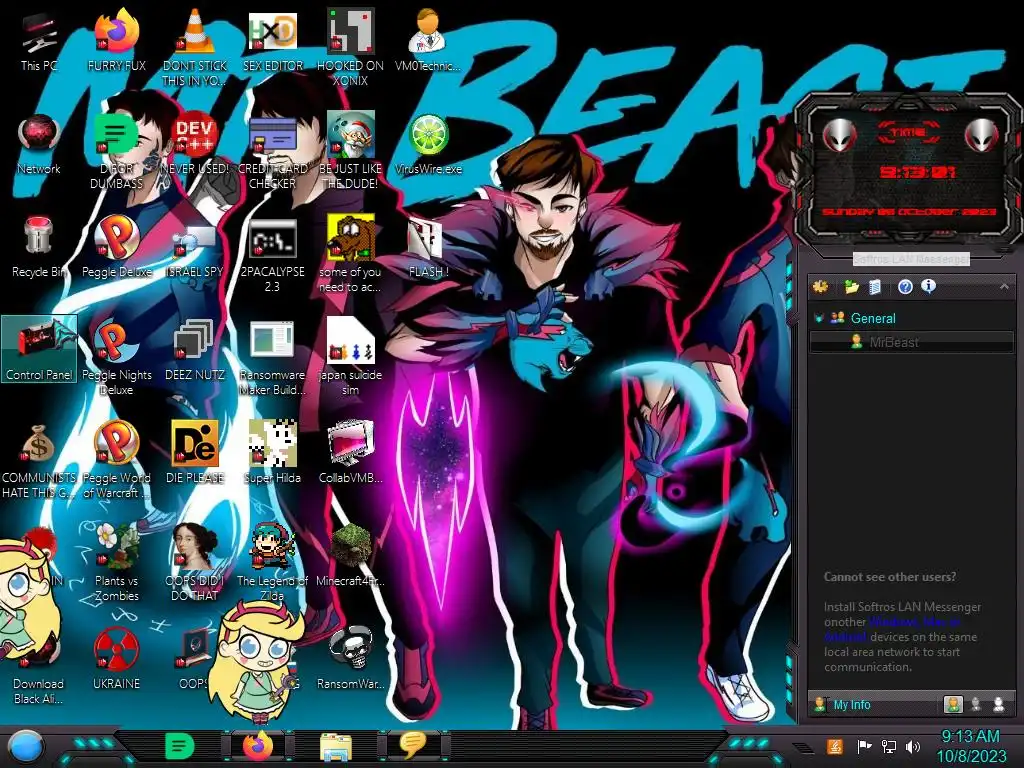
Task: Click the volume speaker tray icon
Action: pos(912,746)
